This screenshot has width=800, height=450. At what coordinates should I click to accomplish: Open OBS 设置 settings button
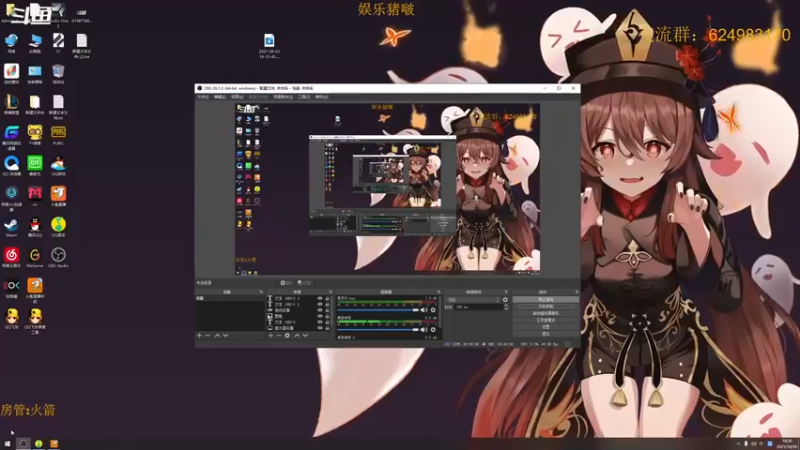pos(545,327)
